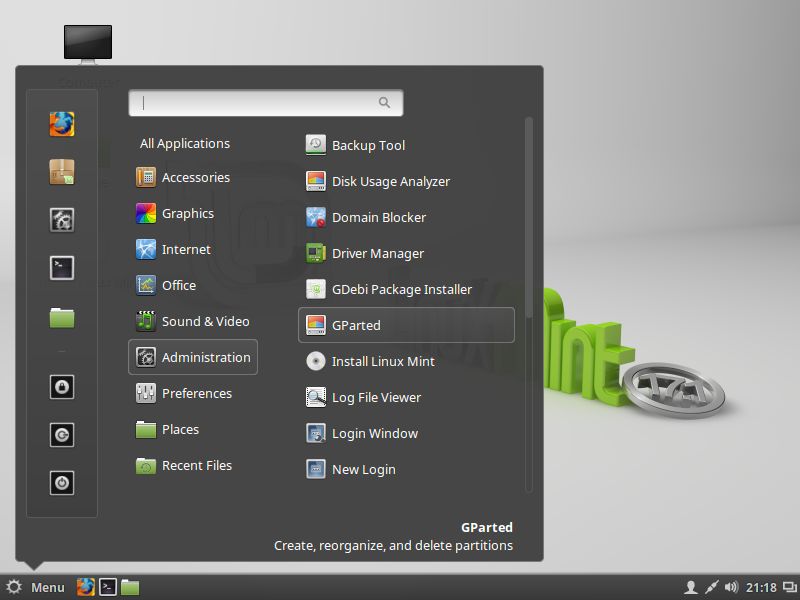Click the rainbow Graphics category icon
The width and height of the screenshot is (800, 600).
[x=146, y=213]
